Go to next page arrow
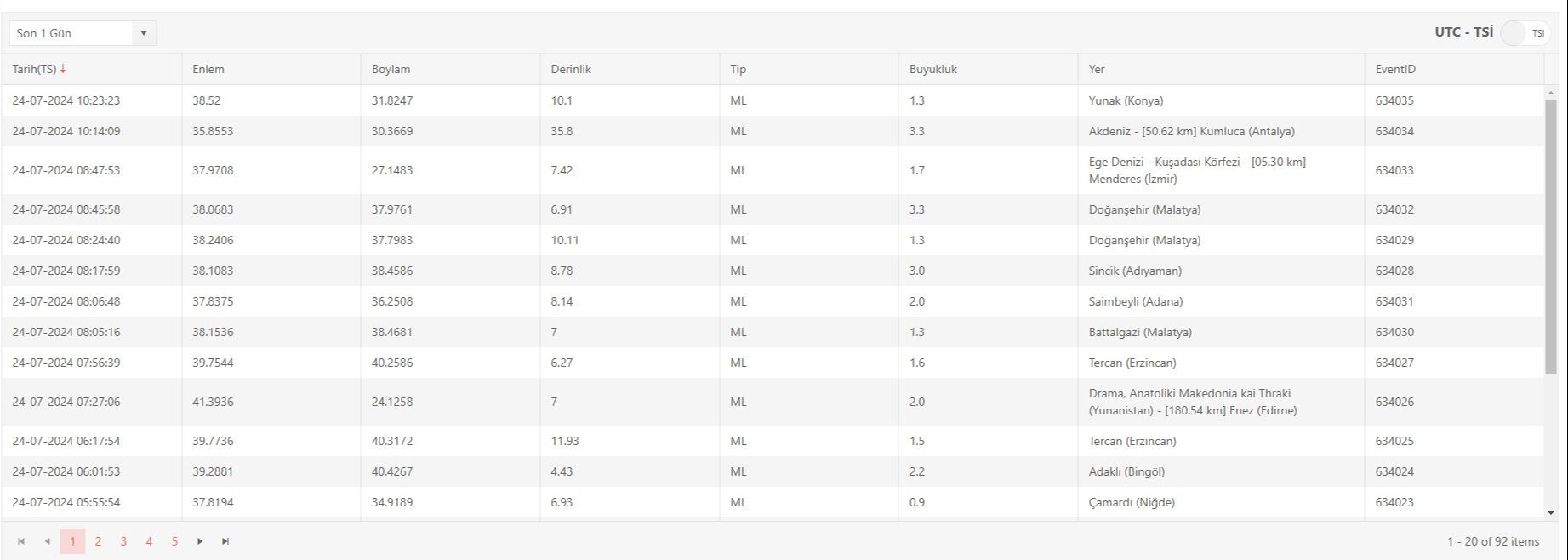Viewport: 1568px width, 560px height. coord(200,541)
